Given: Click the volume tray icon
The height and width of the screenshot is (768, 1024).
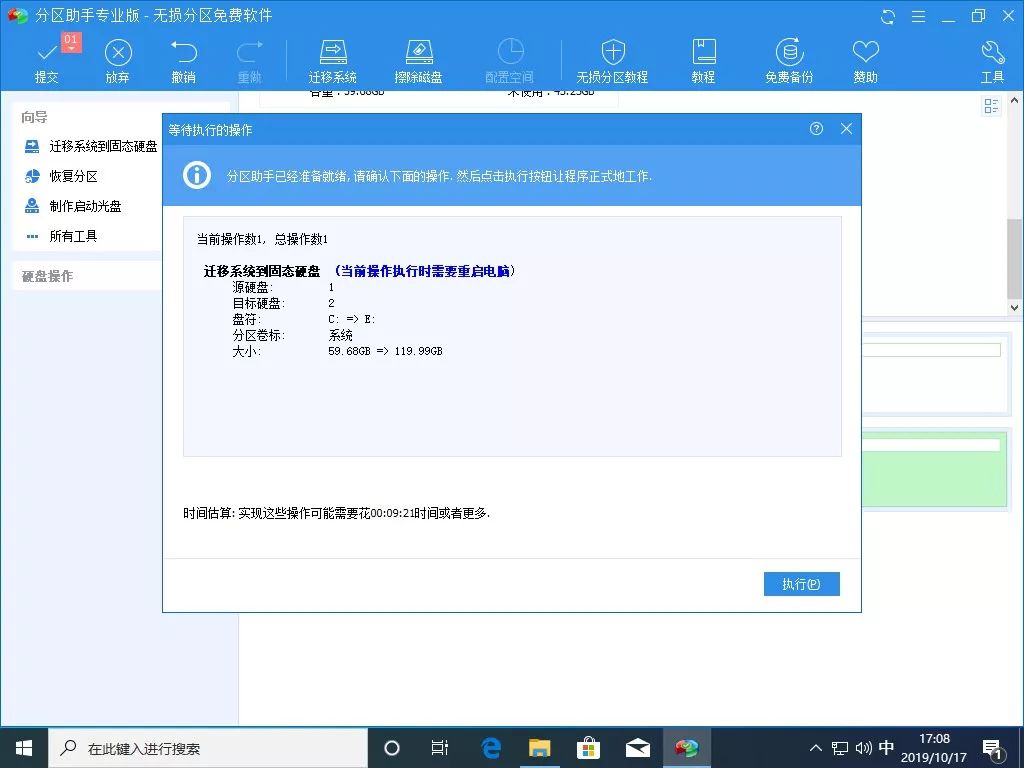Looking at the screenshot, I should click(863, 748).
